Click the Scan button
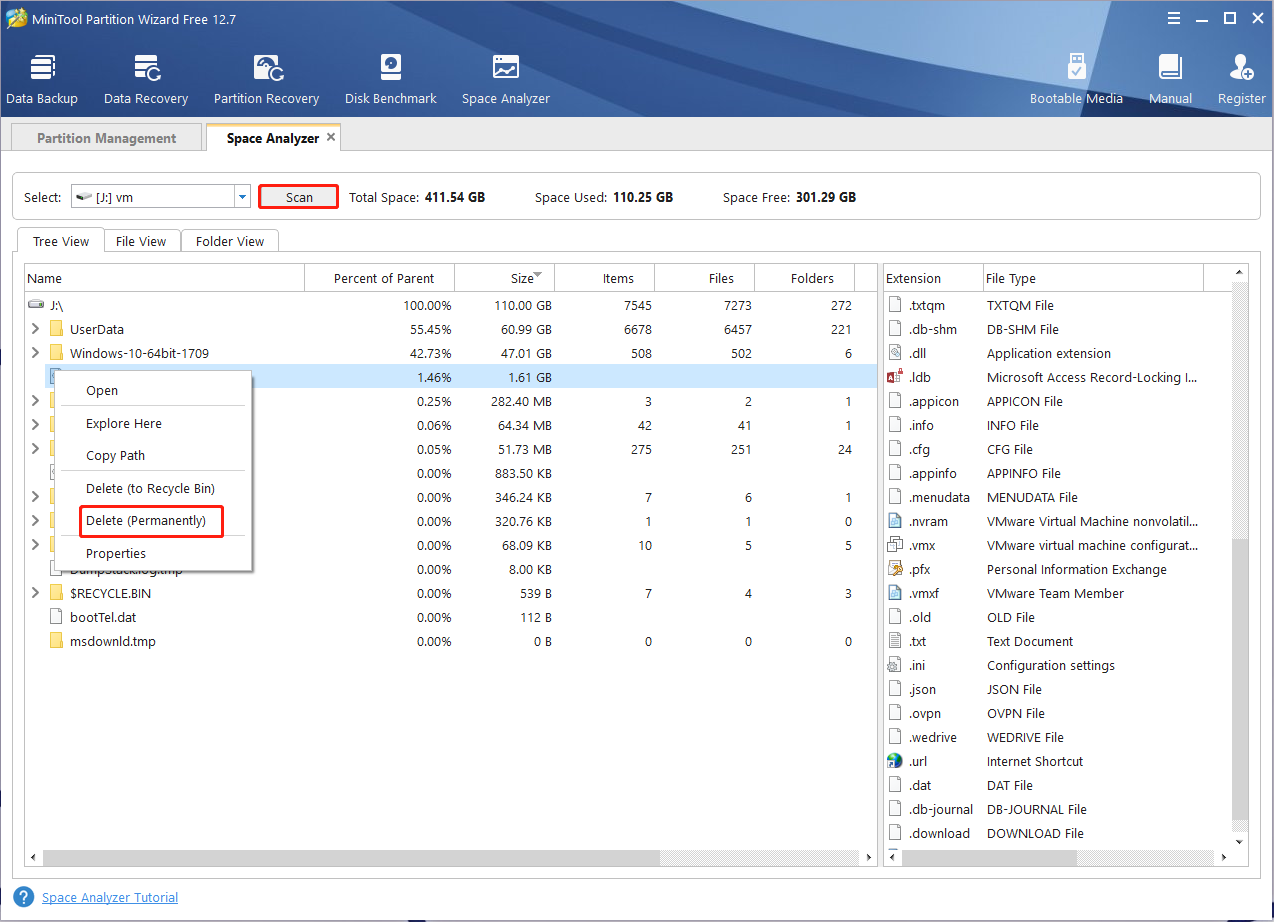Viewport: 1274px width, 922px height. point(299,197)
